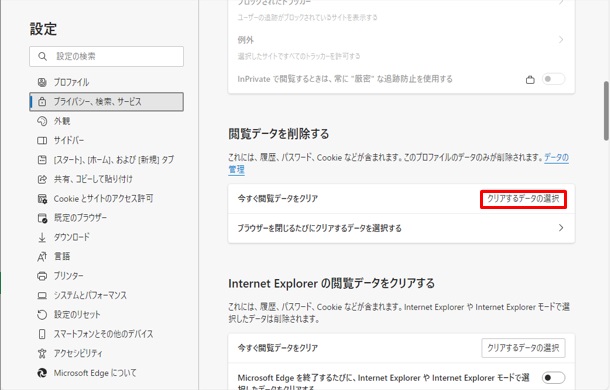Click icon next to [スタート]、[ホーム]、および [新規] タブ
610x390 pixels.
42,160
